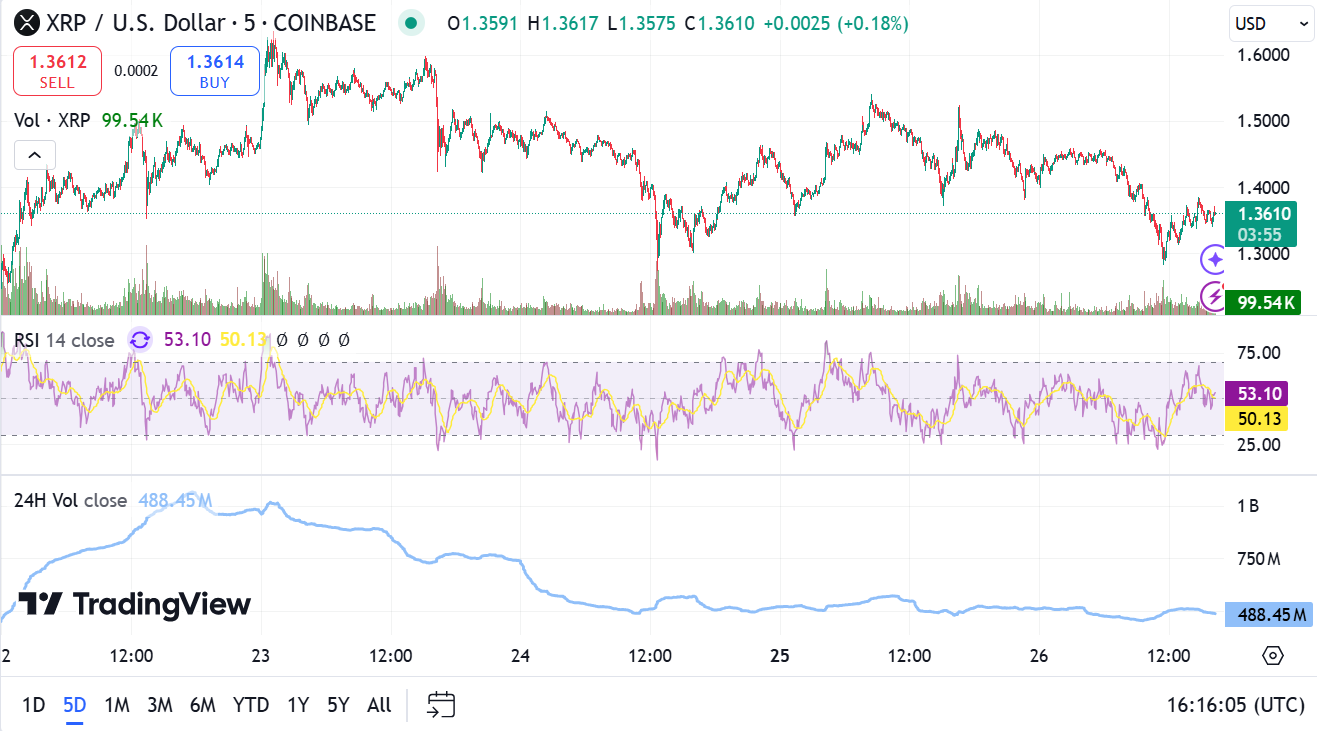Select the 3M time range
The height and width of the screenshot is (731, 1317).
160,705
